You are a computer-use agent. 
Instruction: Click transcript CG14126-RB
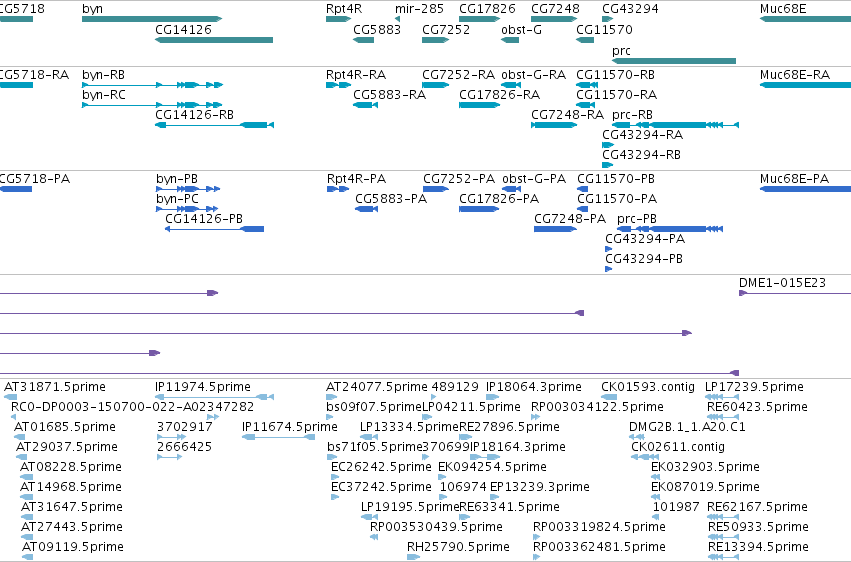click(x=214, y=125)
